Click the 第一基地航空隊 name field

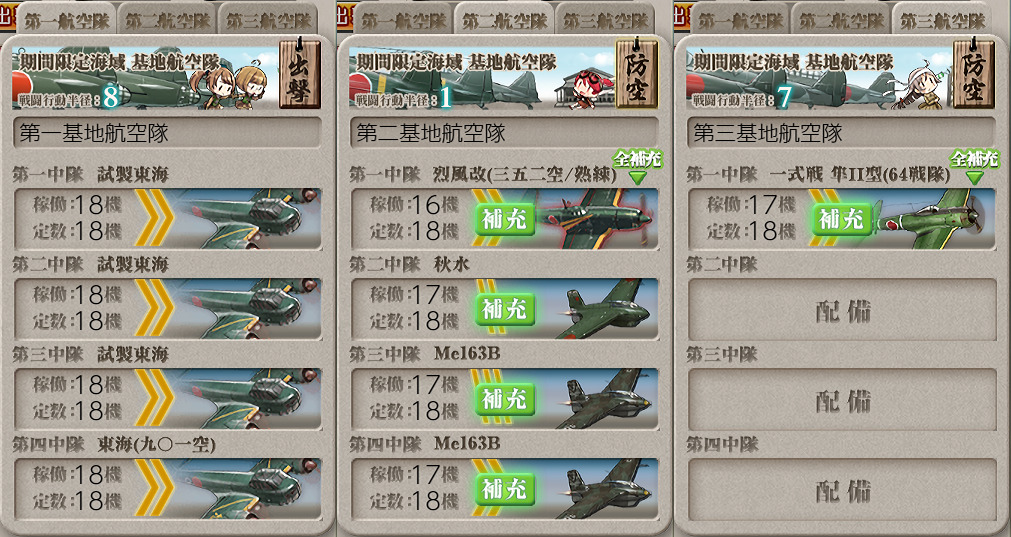coord(167,133)
